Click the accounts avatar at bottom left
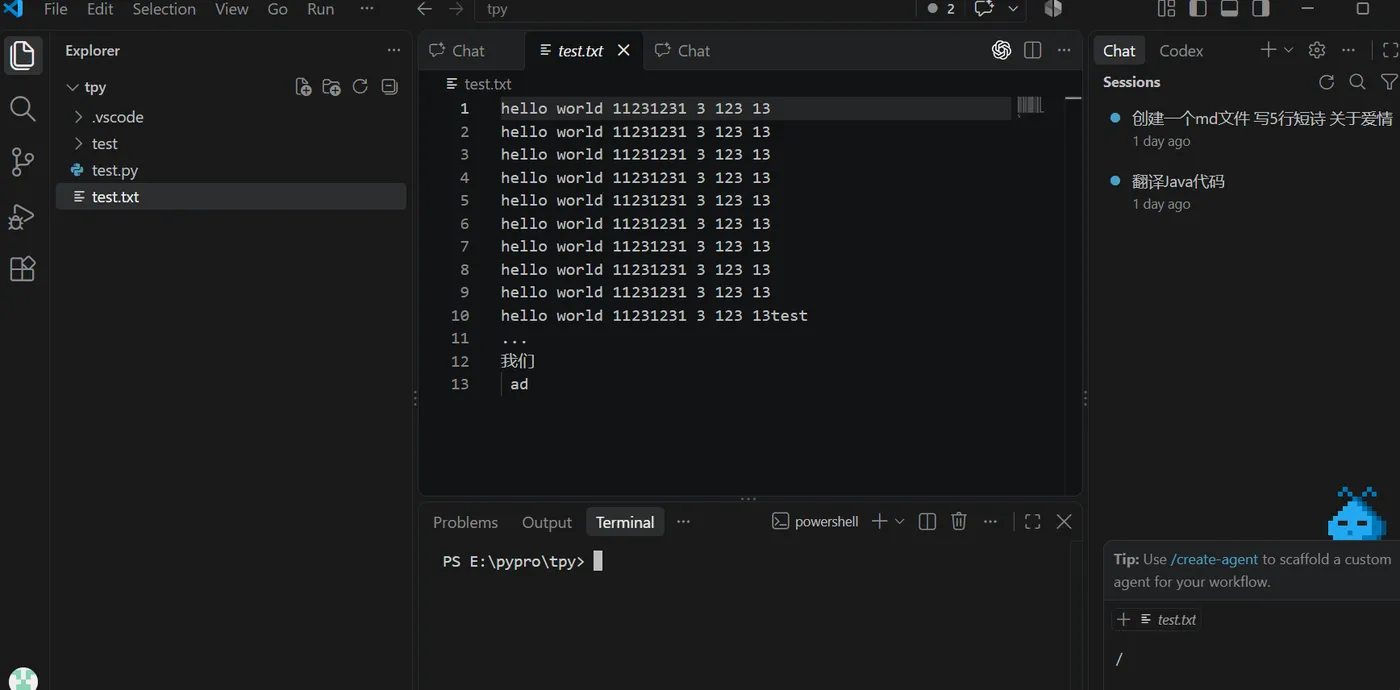This screenshot has height=690, width=1400. 22,679
